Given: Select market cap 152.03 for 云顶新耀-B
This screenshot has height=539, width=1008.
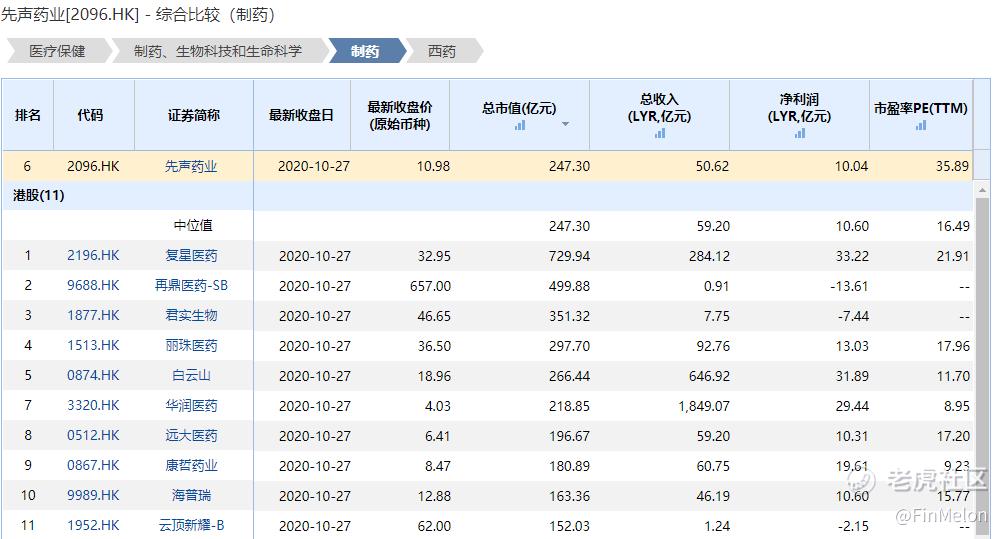Looking at the screenshot, I should click(569, 526).
